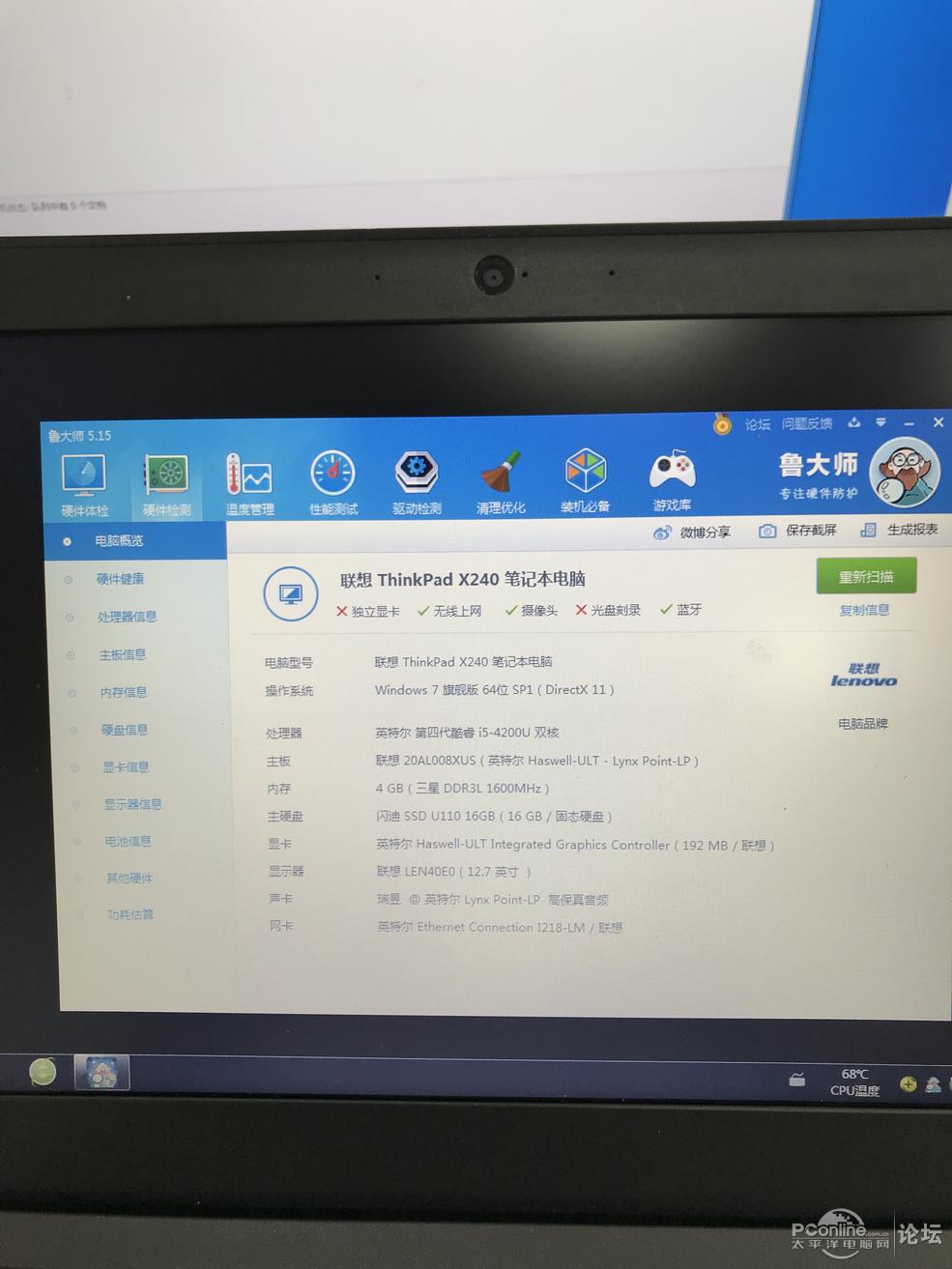Click the report icon for 生成报表
Image resolution: width=952 pixels, height=1269 pixels.
click(868, 530)
